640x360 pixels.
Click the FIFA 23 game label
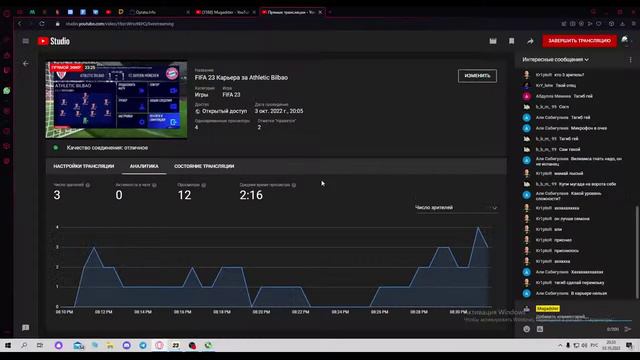click(x=231, y=95)
